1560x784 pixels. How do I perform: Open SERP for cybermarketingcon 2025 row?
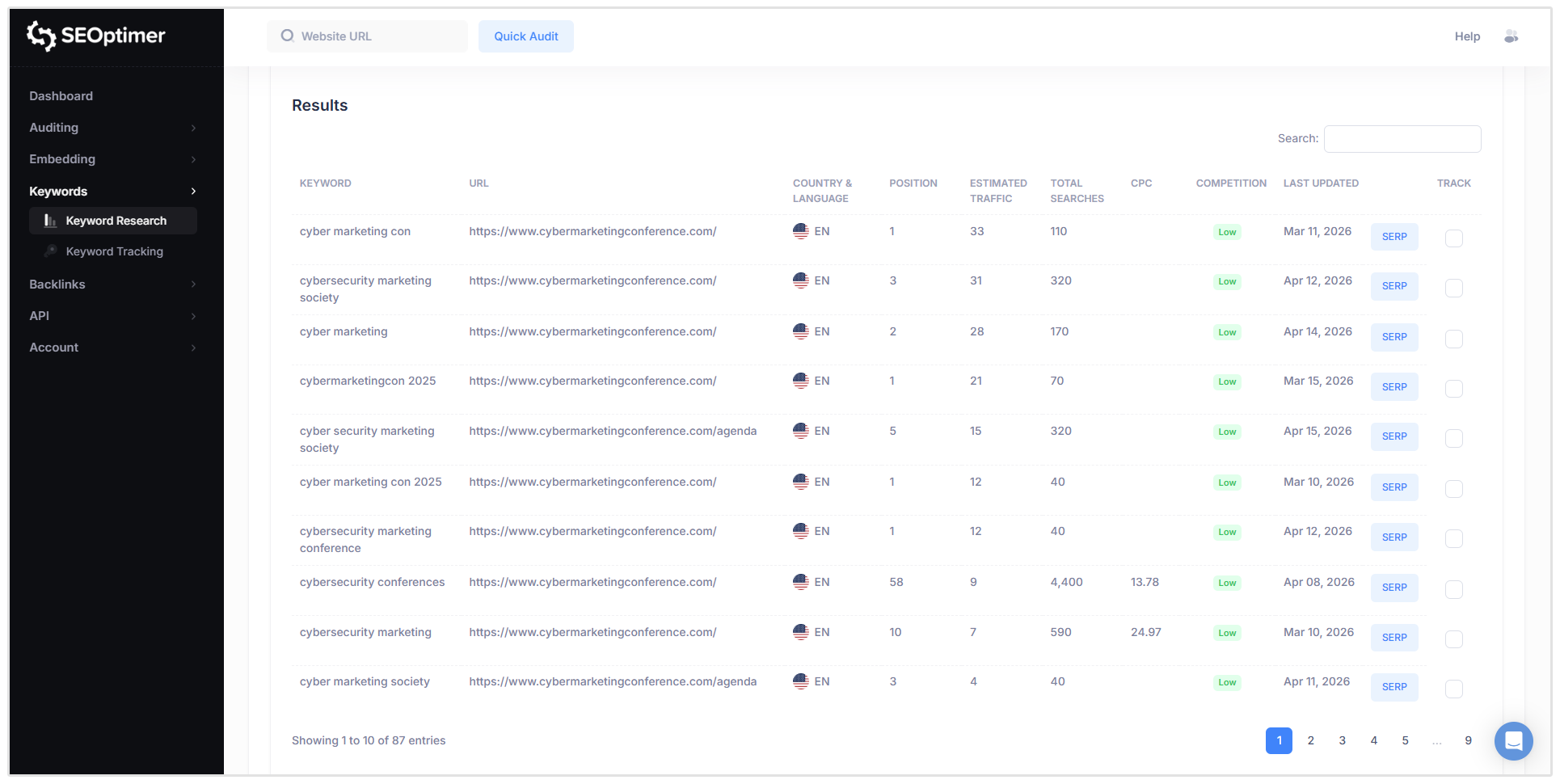tap(1393, 387)
